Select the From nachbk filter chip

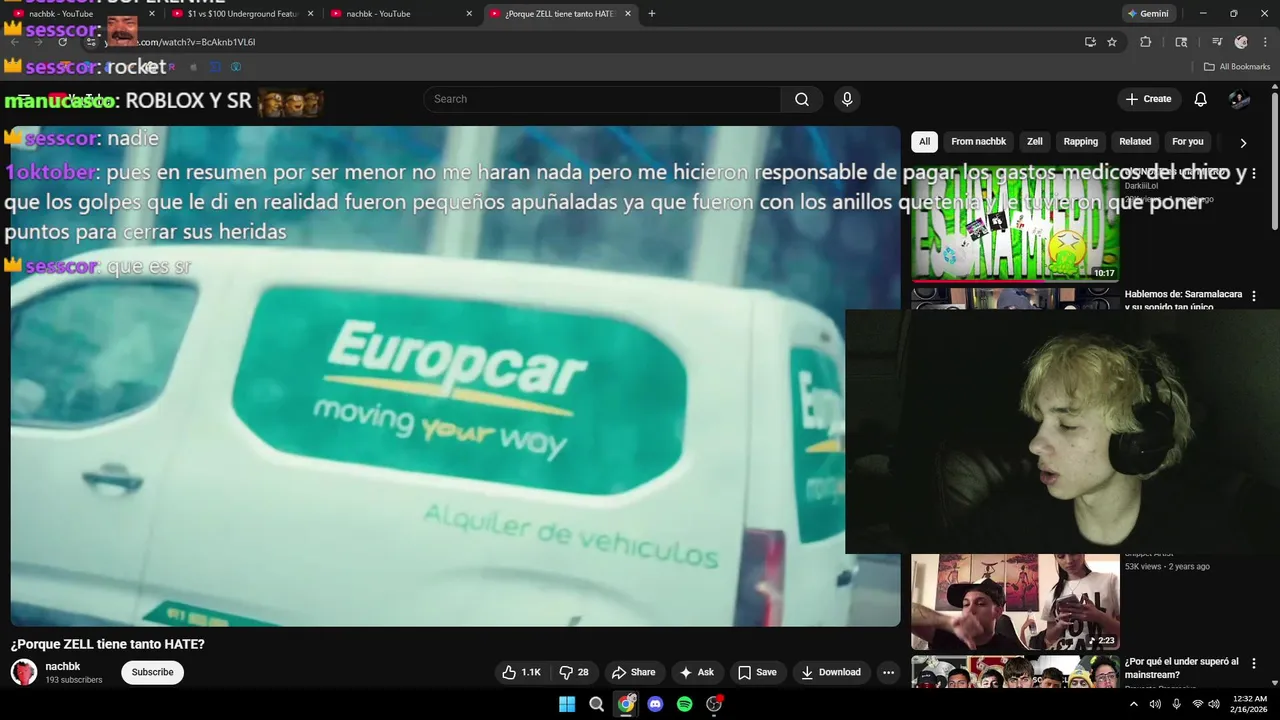979,141
